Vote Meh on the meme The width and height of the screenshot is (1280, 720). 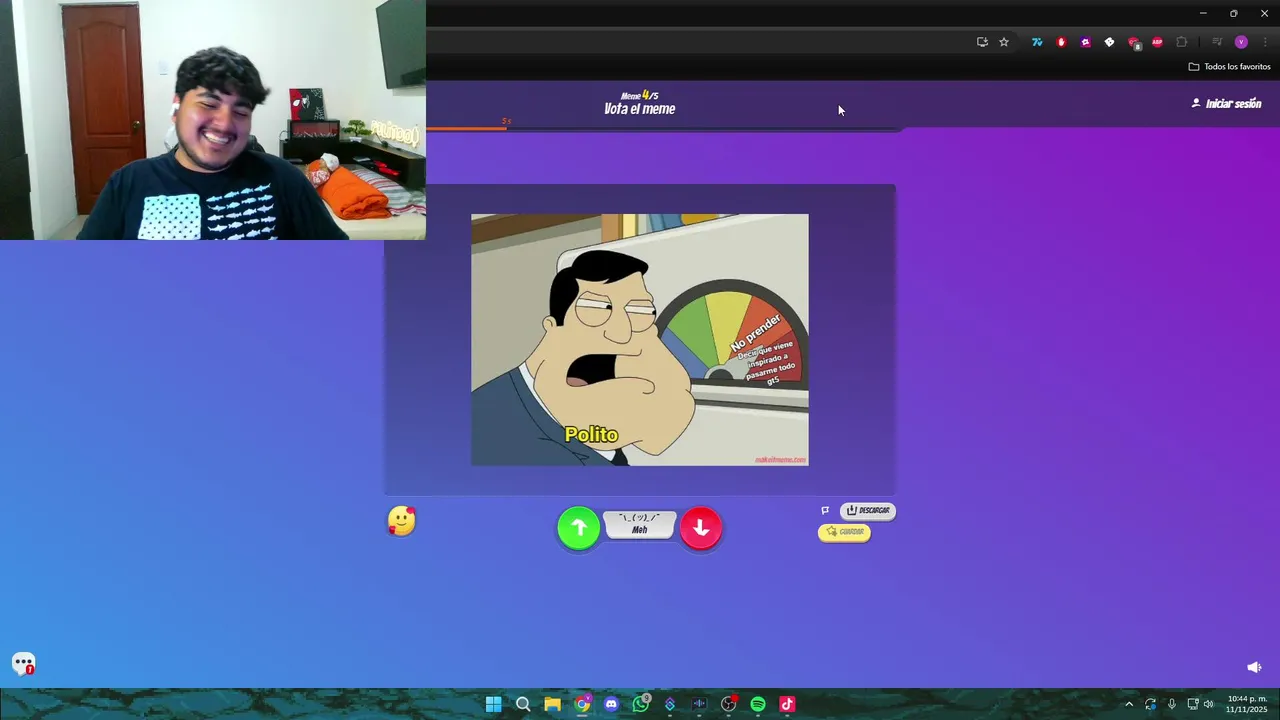[640, 525]
